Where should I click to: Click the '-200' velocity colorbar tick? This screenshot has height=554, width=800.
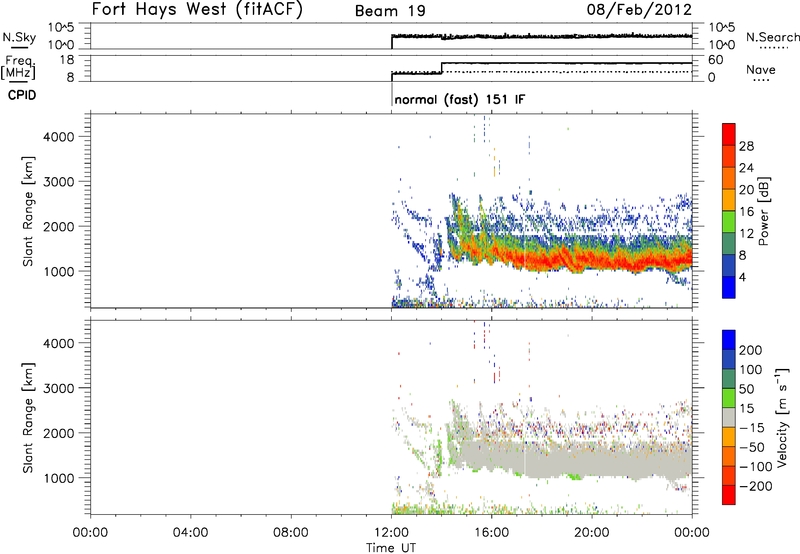(x=756, y=486)
